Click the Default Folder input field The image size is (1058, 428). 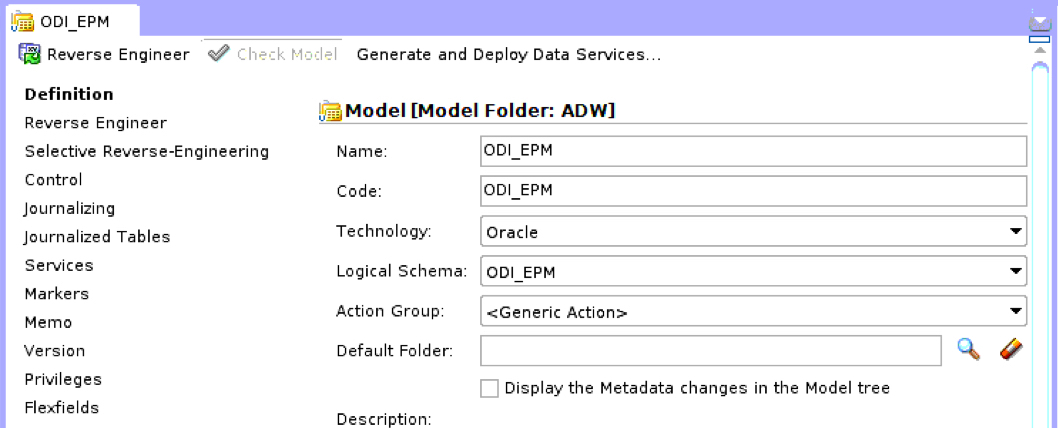tap(710, 350)
